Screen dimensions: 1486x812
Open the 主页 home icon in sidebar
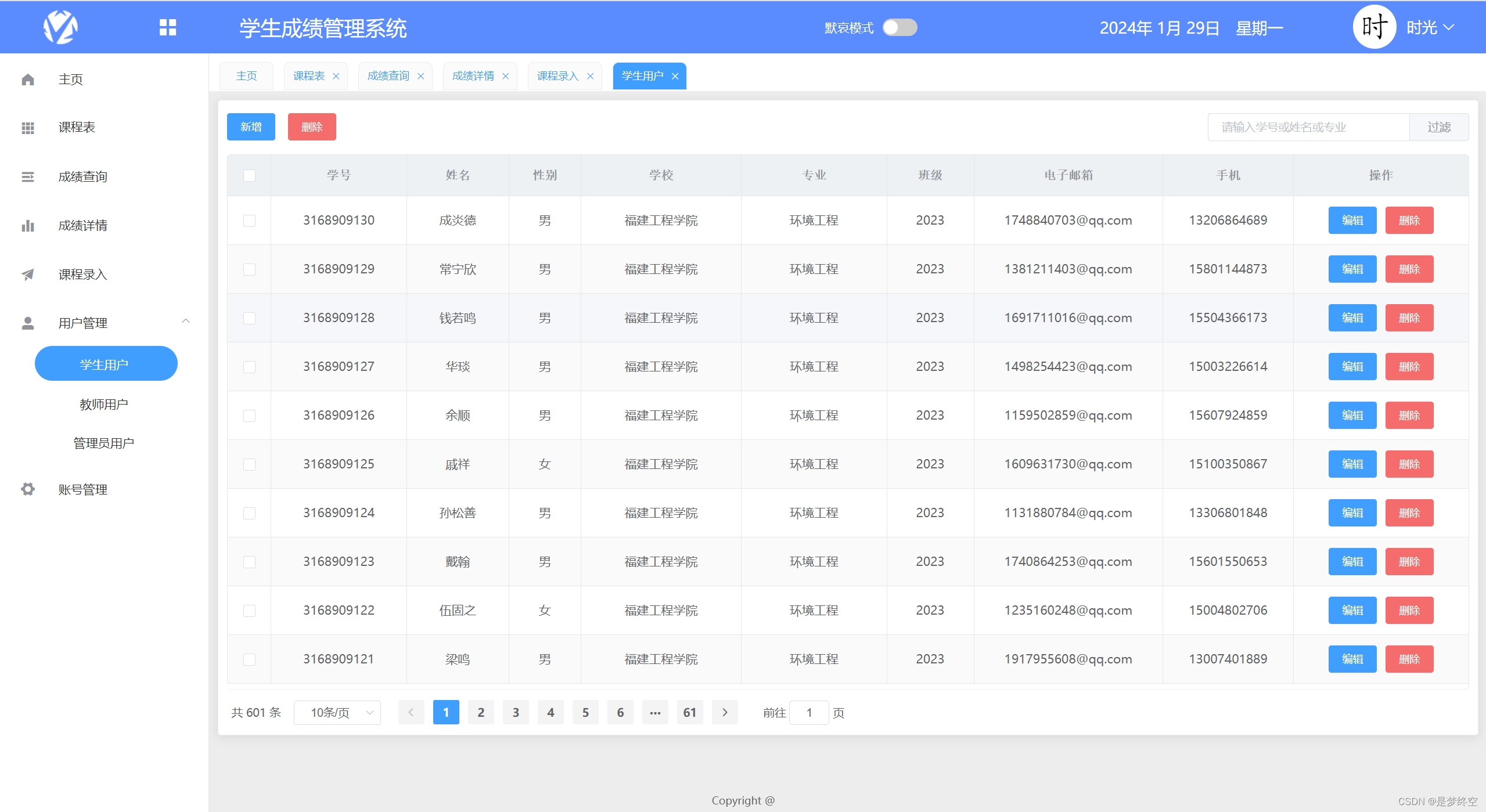[x=27, y=79]
